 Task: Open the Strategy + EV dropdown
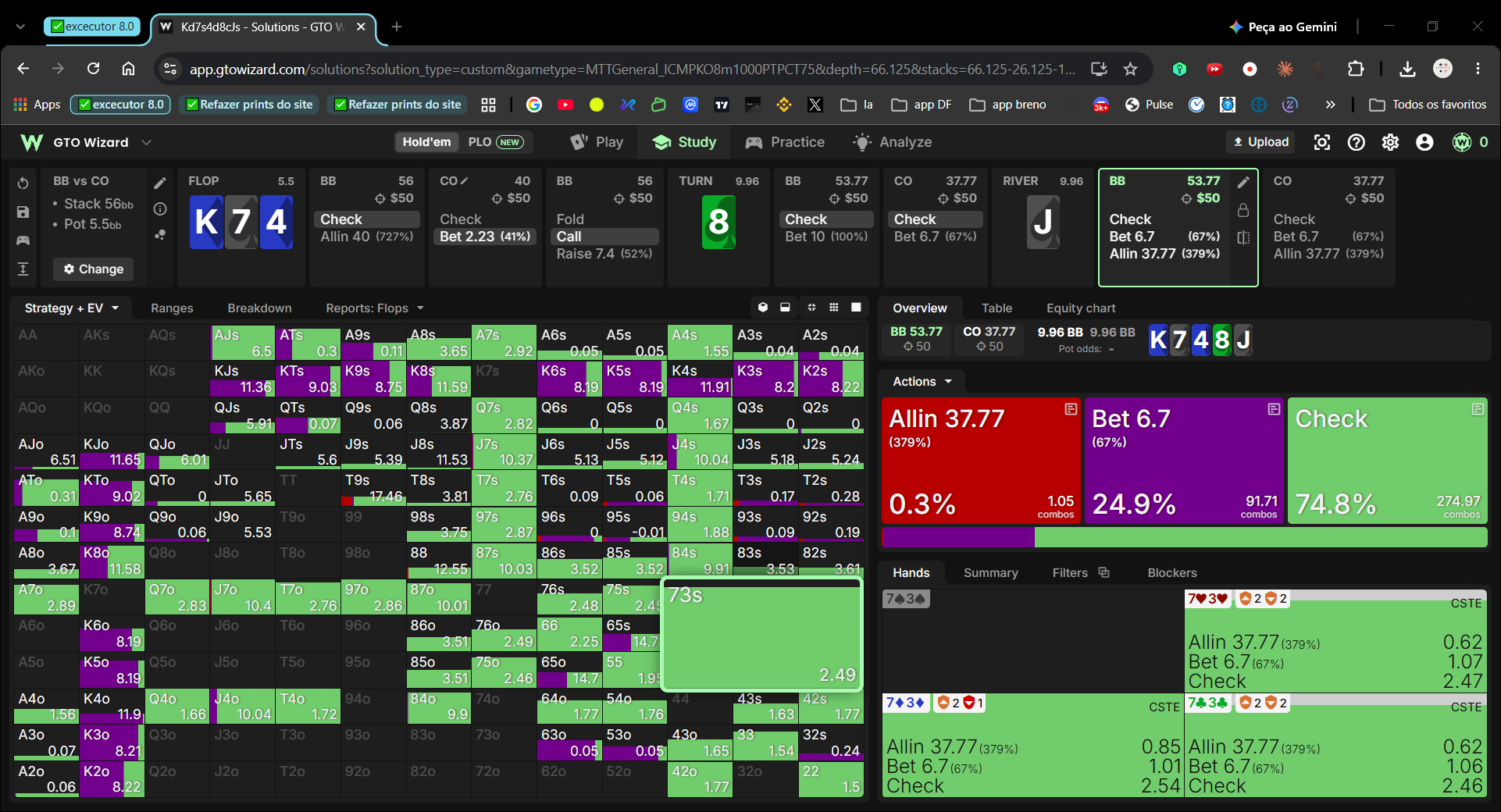point(71,308)
